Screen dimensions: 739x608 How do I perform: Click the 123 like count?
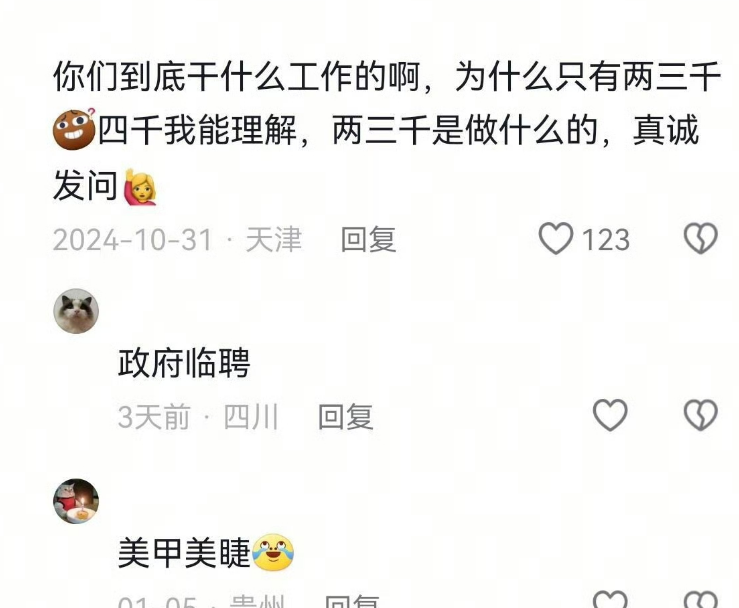click(606, 239)
